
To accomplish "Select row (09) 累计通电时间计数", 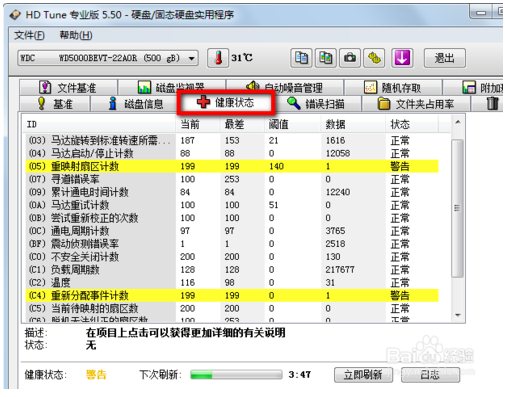I will click(232, 192).
